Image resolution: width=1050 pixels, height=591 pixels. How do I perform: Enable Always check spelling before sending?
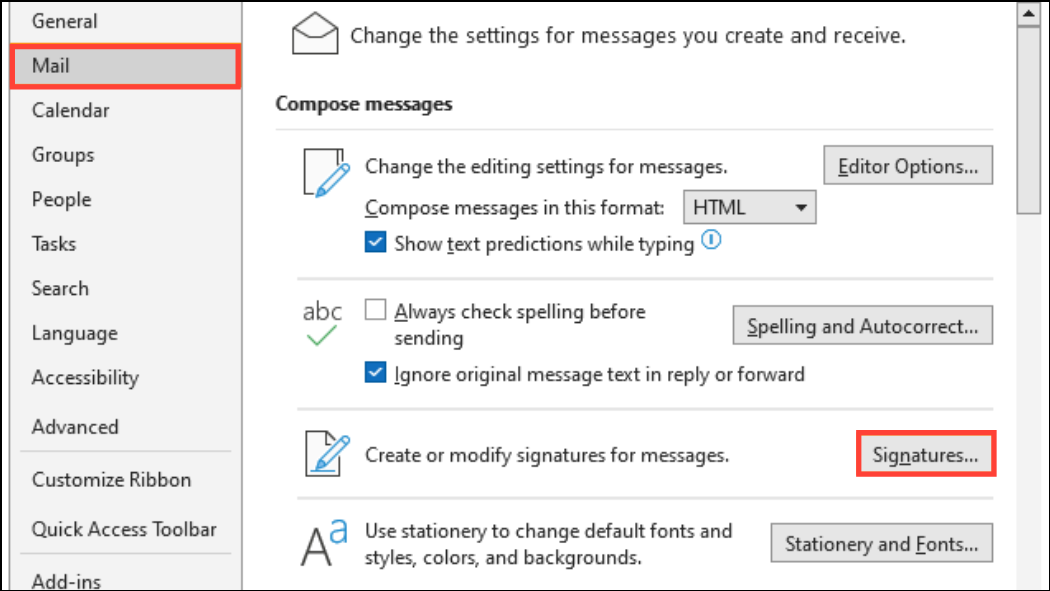tap(376, 310)
